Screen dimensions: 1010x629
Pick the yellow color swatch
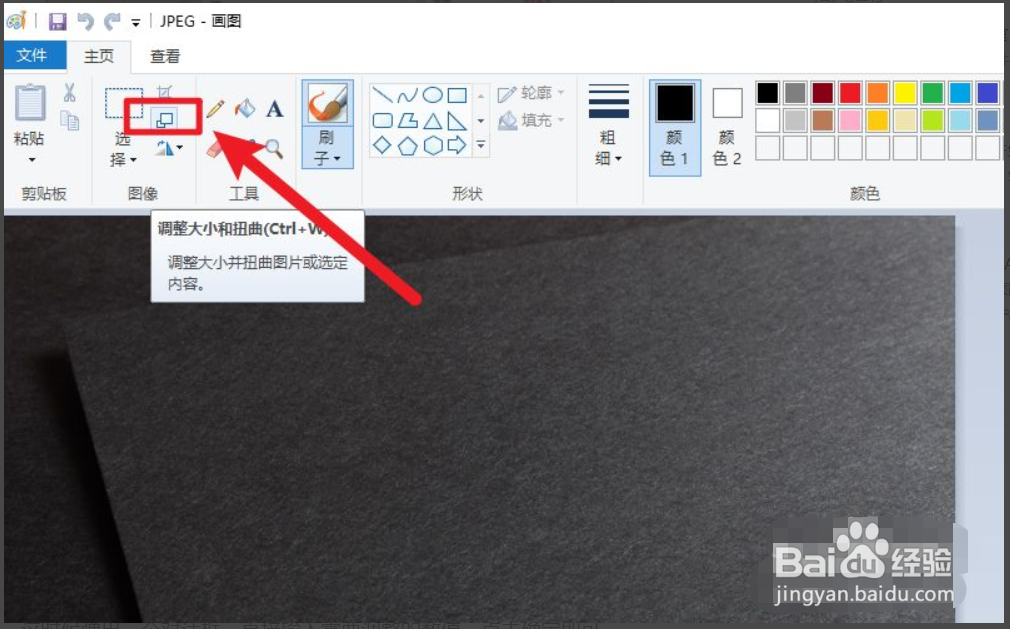point(905,93)
